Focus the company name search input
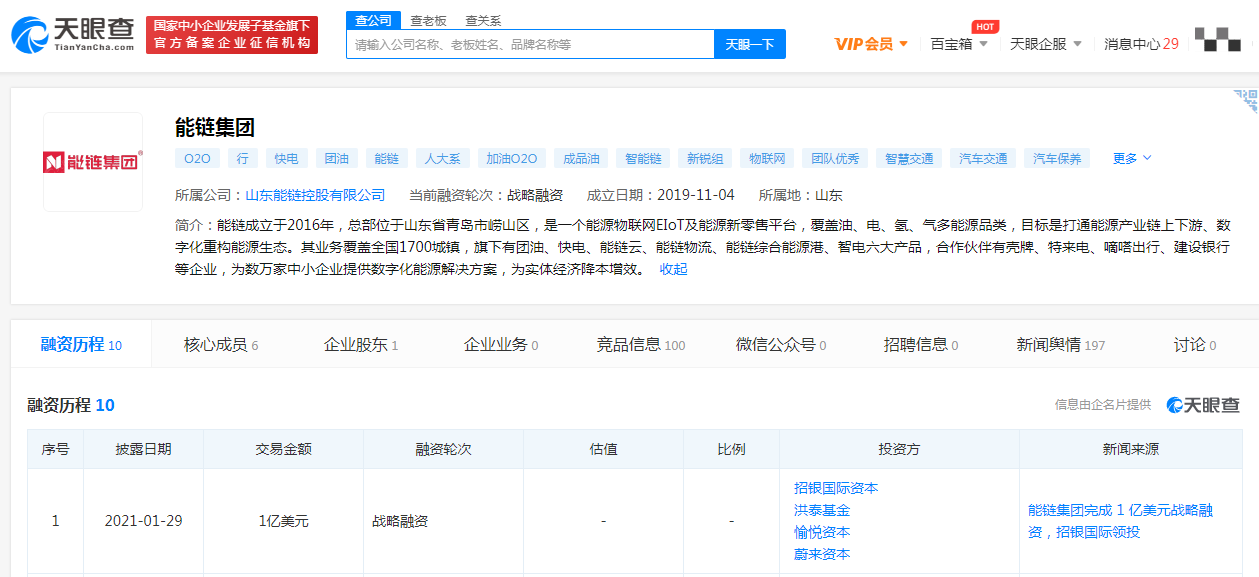Image resolution: width=1259 pixels, height=577 pixels. point(530,44)
